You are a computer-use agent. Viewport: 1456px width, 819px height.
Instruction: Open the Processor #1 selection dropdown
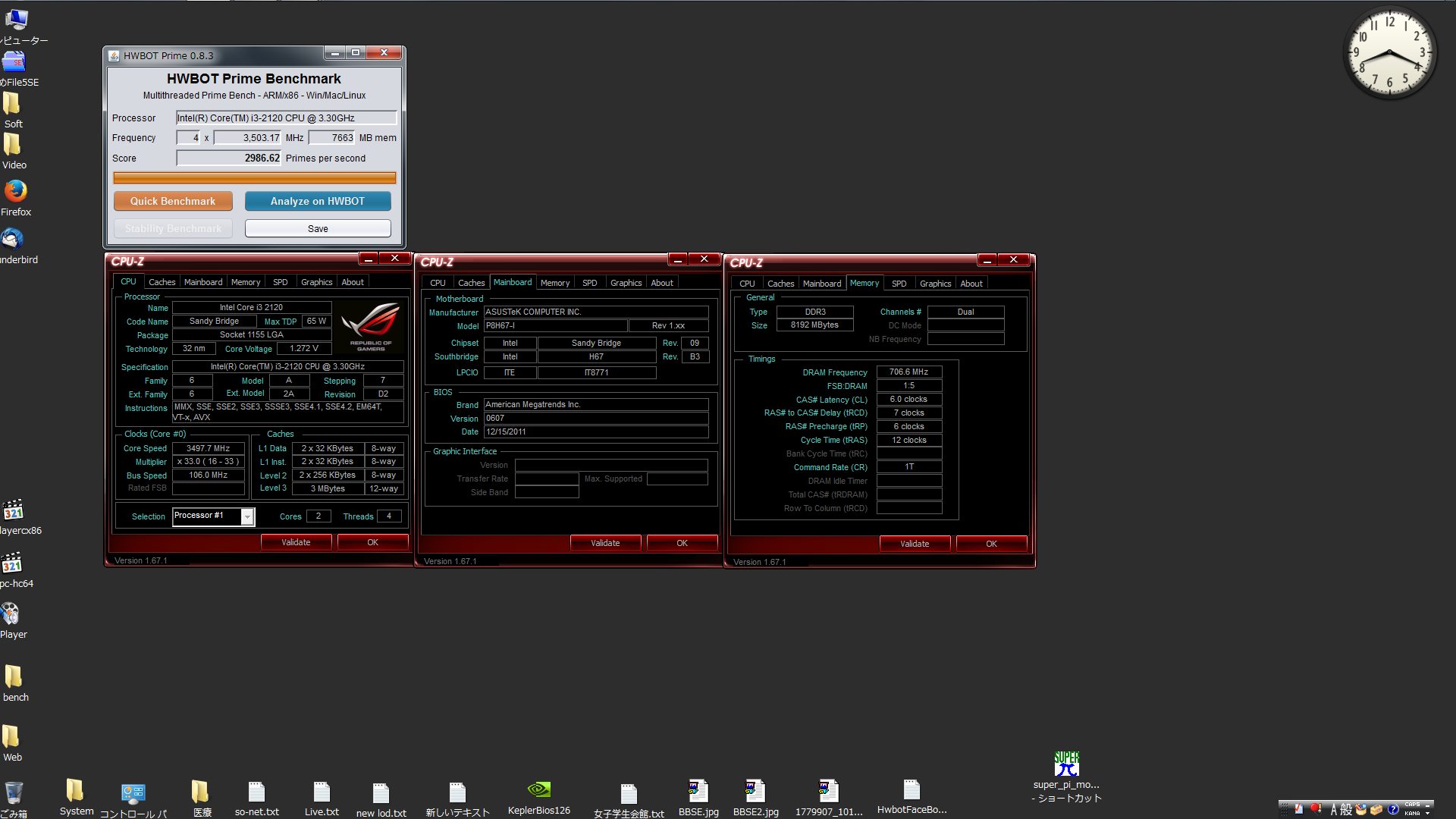point(247,516)
